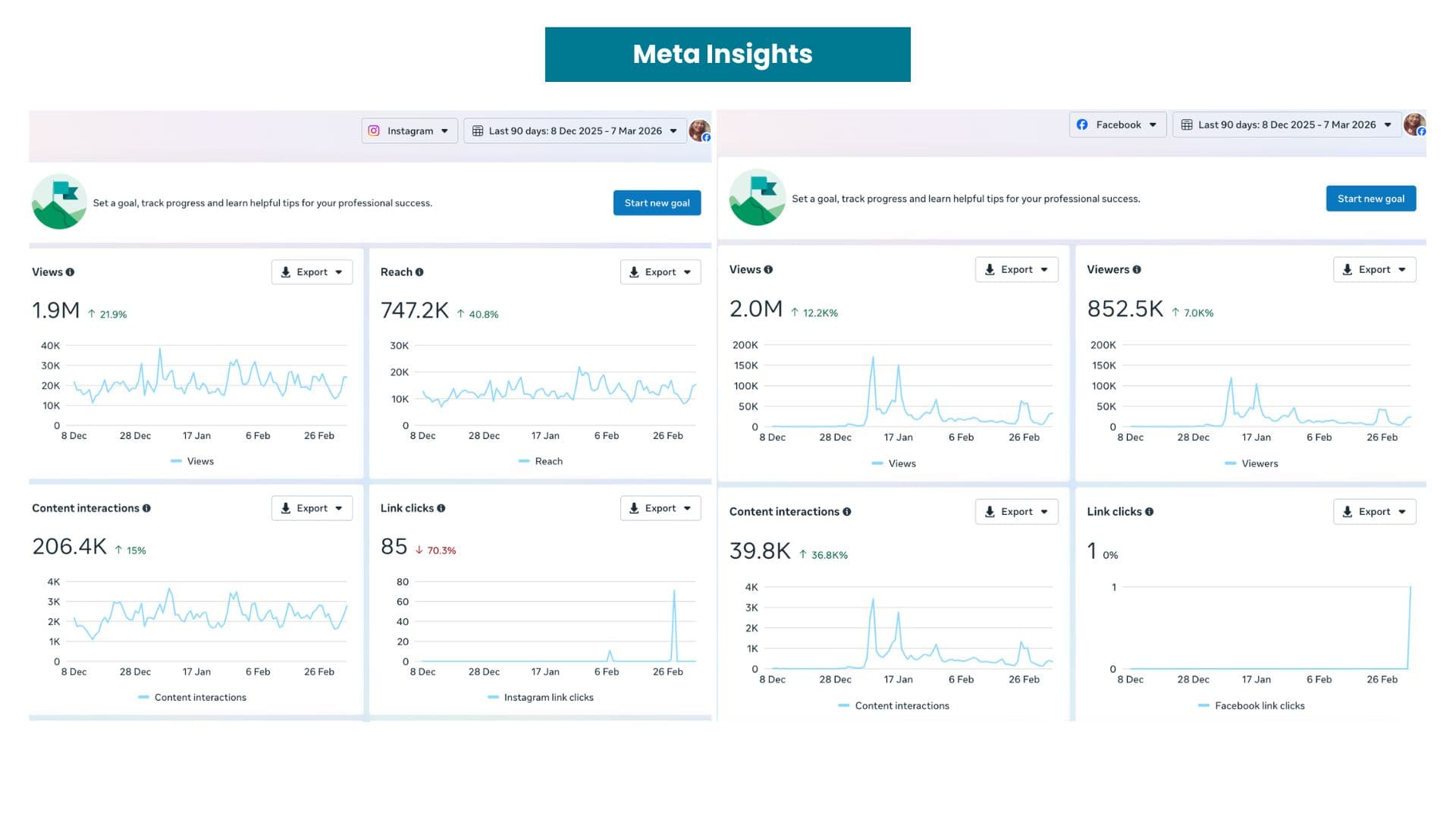
Task: Toggle the Views legend under the Facebook chart
Action: 894,463
